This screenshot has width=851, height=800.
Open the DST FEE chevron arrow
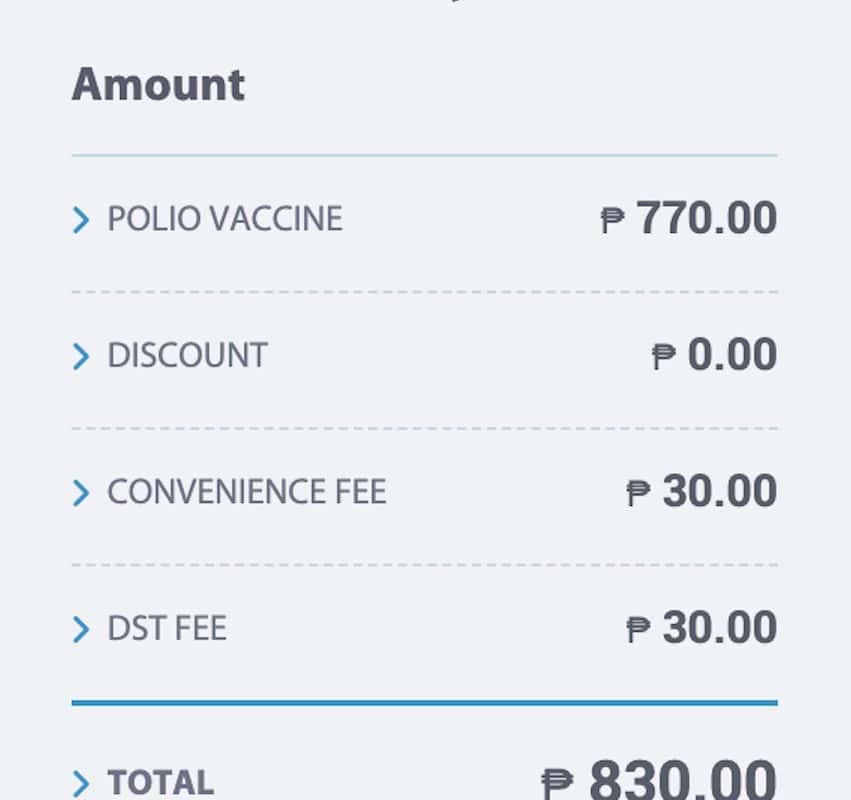[x=81, y=629]
